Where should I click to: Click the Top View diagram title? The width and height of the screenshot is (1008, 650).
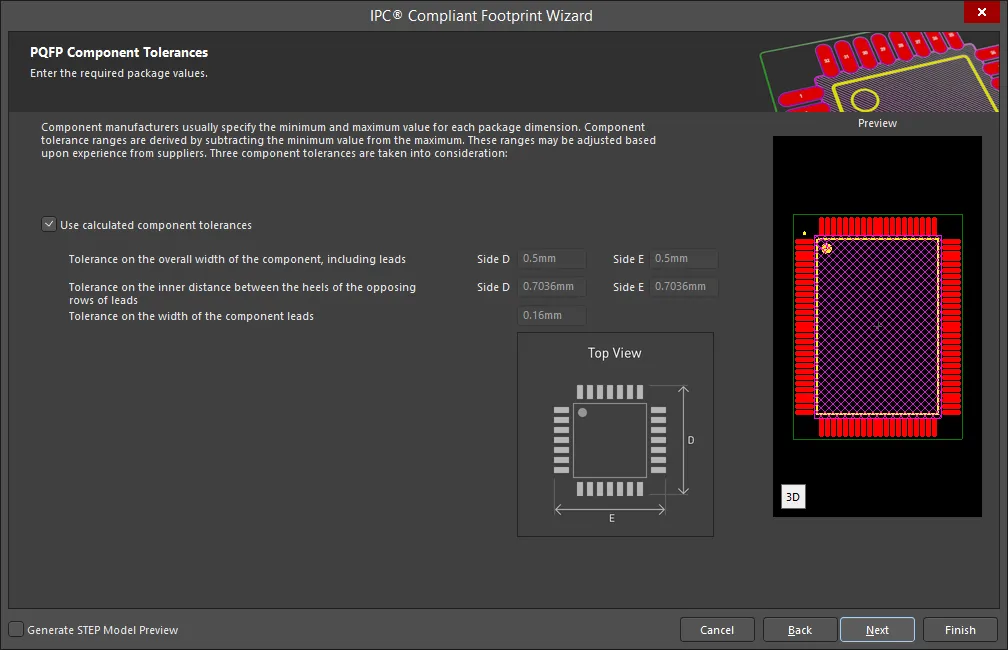[615, 353]
